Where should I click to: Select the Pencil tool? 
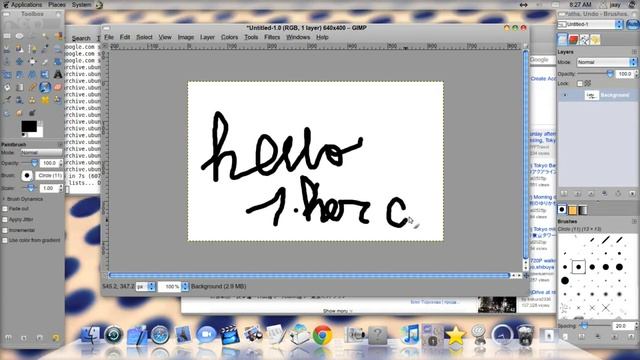point(32,87)
